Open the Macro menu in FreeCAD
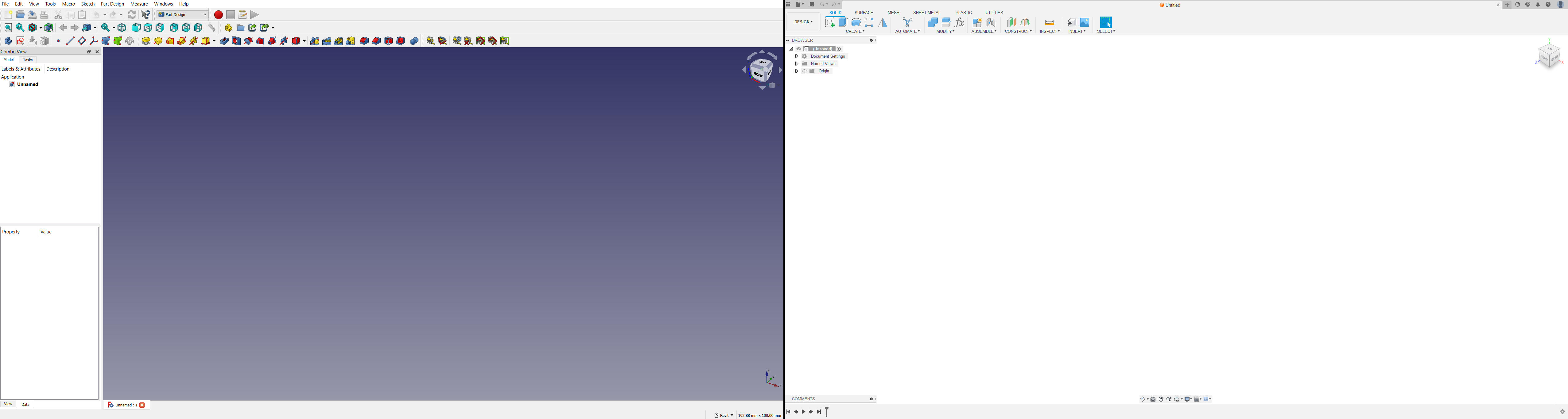The height and width of the screenshot is (419, 1568). (69, 4)
